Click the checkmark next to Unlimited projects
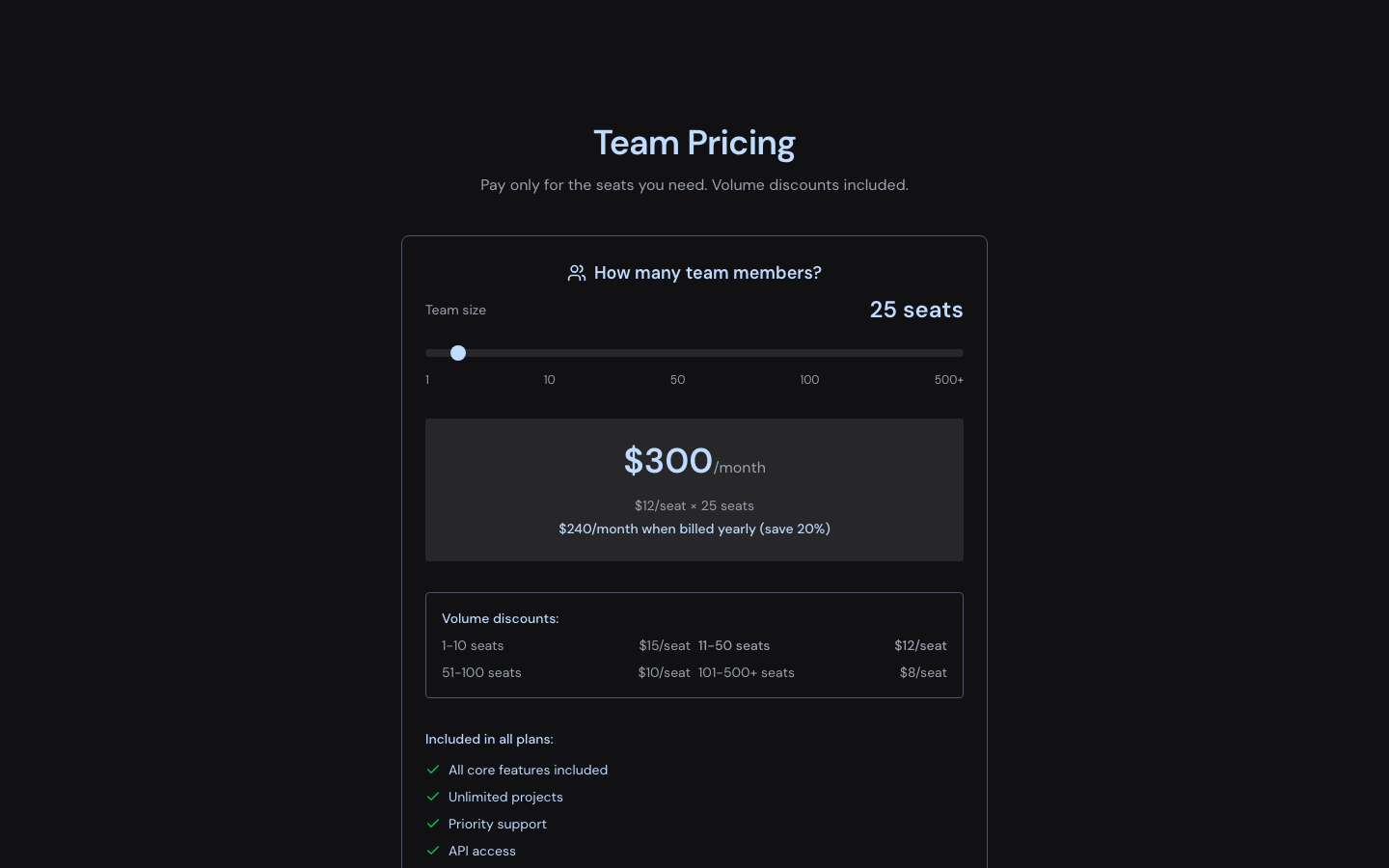The height and width of the screenshot is (868, 1389). pos(434,797)
